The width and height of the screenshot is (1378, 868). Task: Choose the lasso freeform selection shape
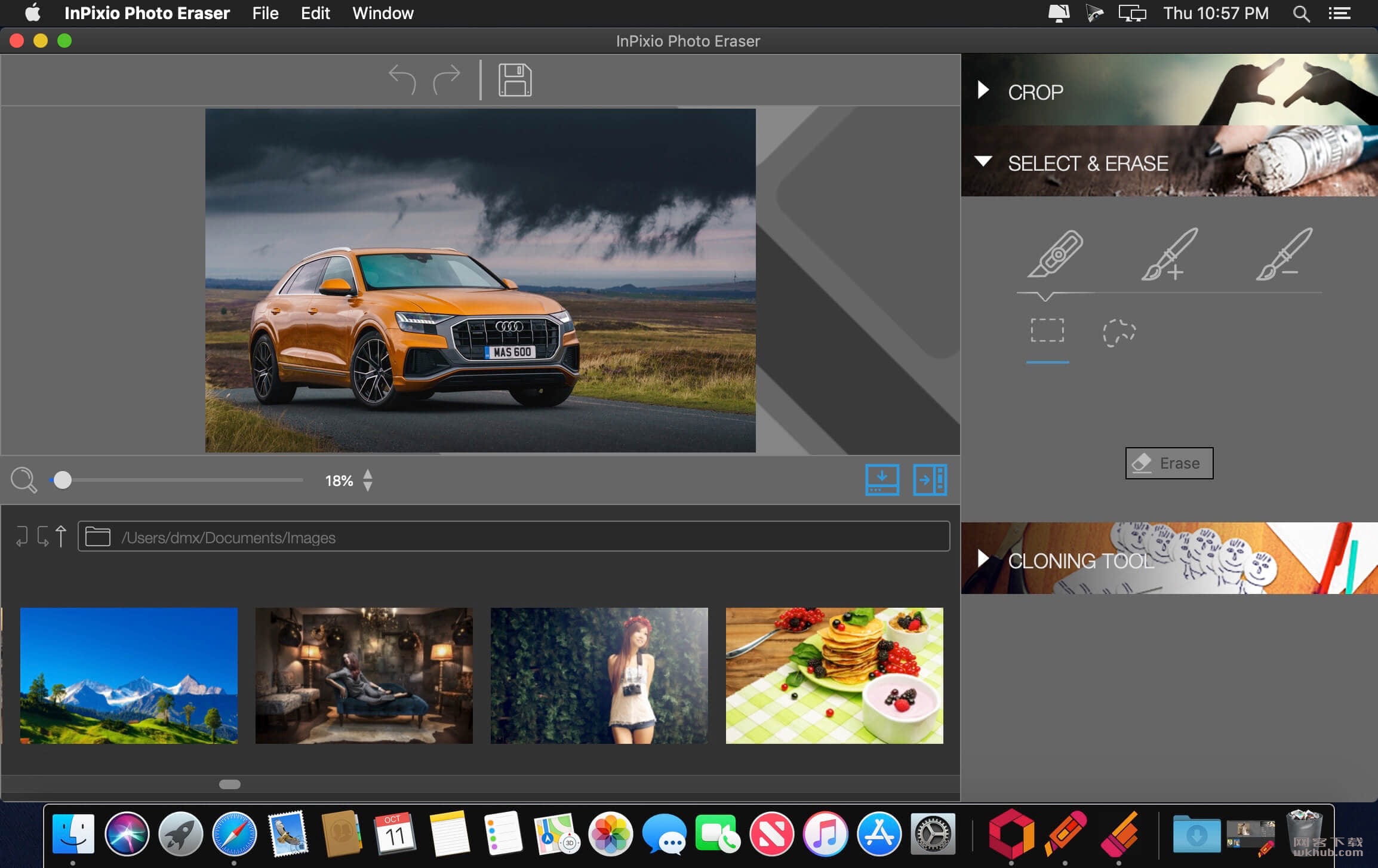(1119, 333)
